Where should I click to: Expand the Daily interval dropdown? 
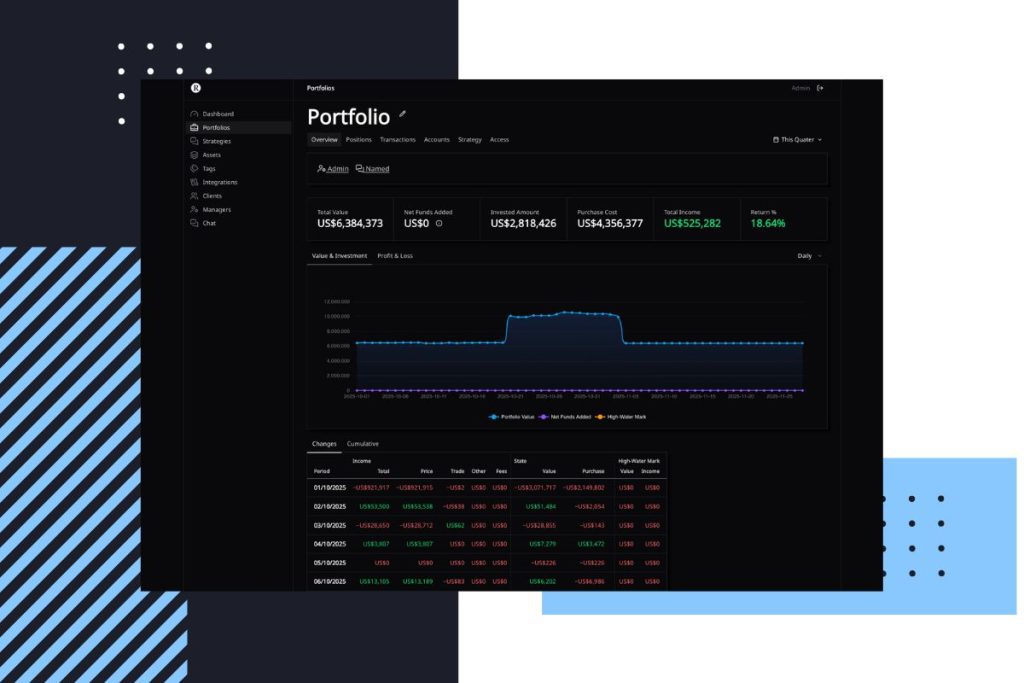(809, 256)
